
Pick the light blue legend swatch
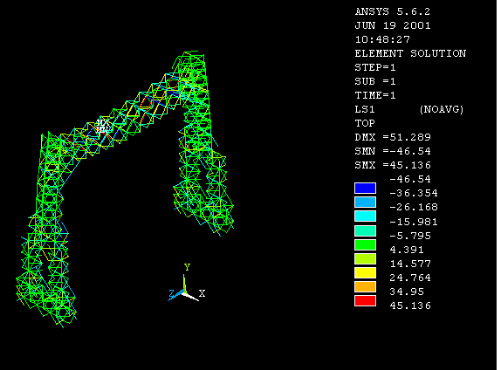click(365, 202)
